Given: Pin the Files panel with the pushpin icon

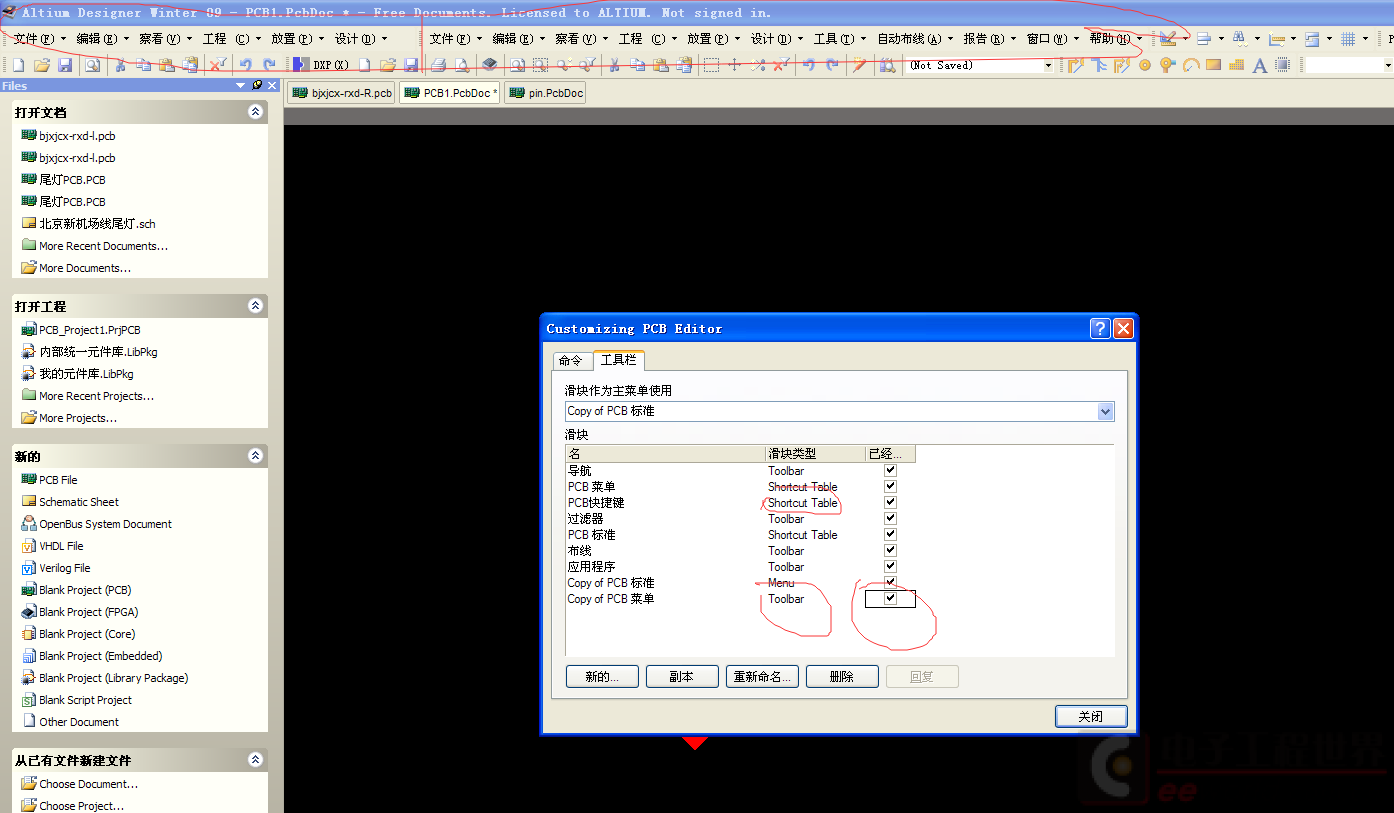Looking at the screenshot, I should tap(257, 86).
